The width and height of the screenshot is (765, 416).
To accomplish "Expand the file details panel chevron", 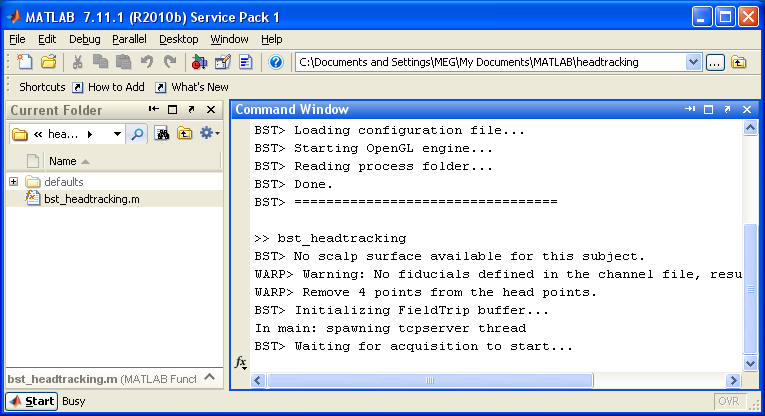I will tap(209, 378).
